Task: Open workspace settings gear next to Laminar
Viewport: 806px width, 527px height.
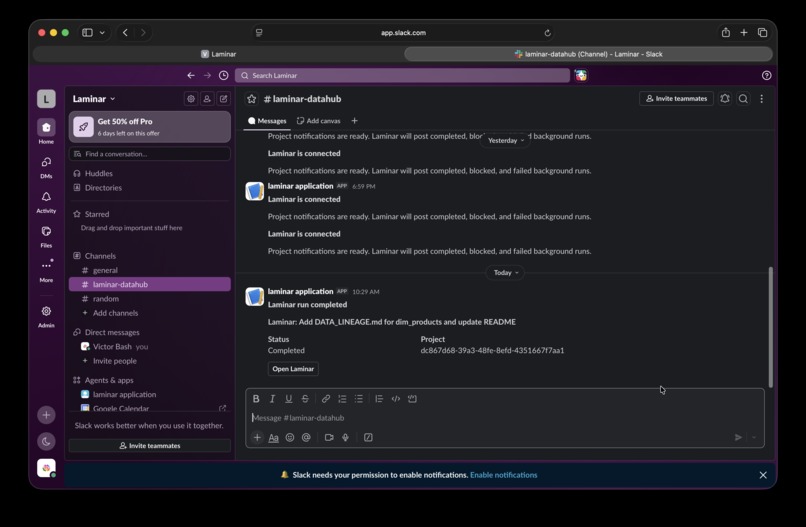Action: [x=191, y=99]
